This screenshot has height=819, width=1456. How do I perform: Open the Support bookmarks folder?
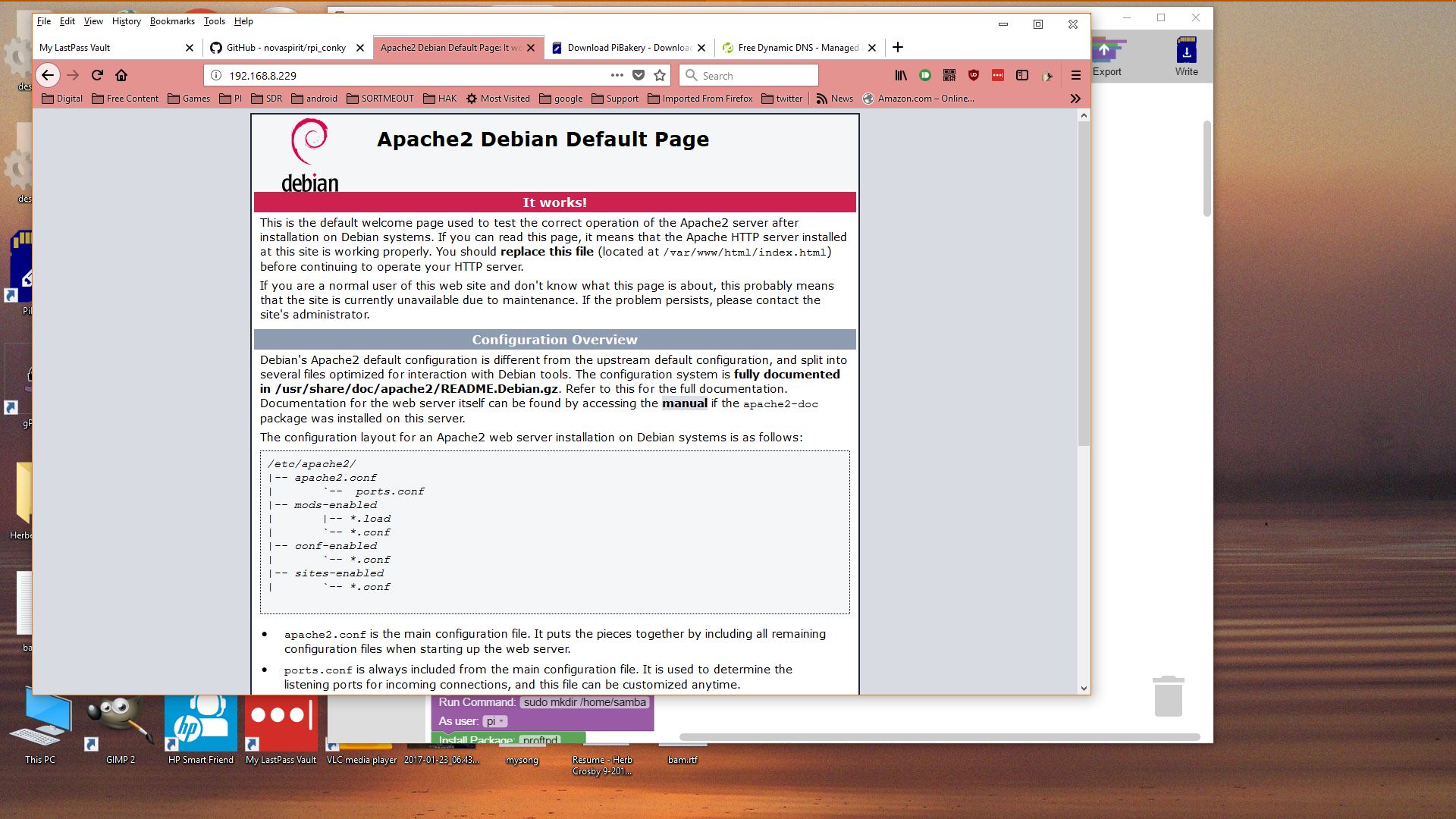click(x=615, y=99)
